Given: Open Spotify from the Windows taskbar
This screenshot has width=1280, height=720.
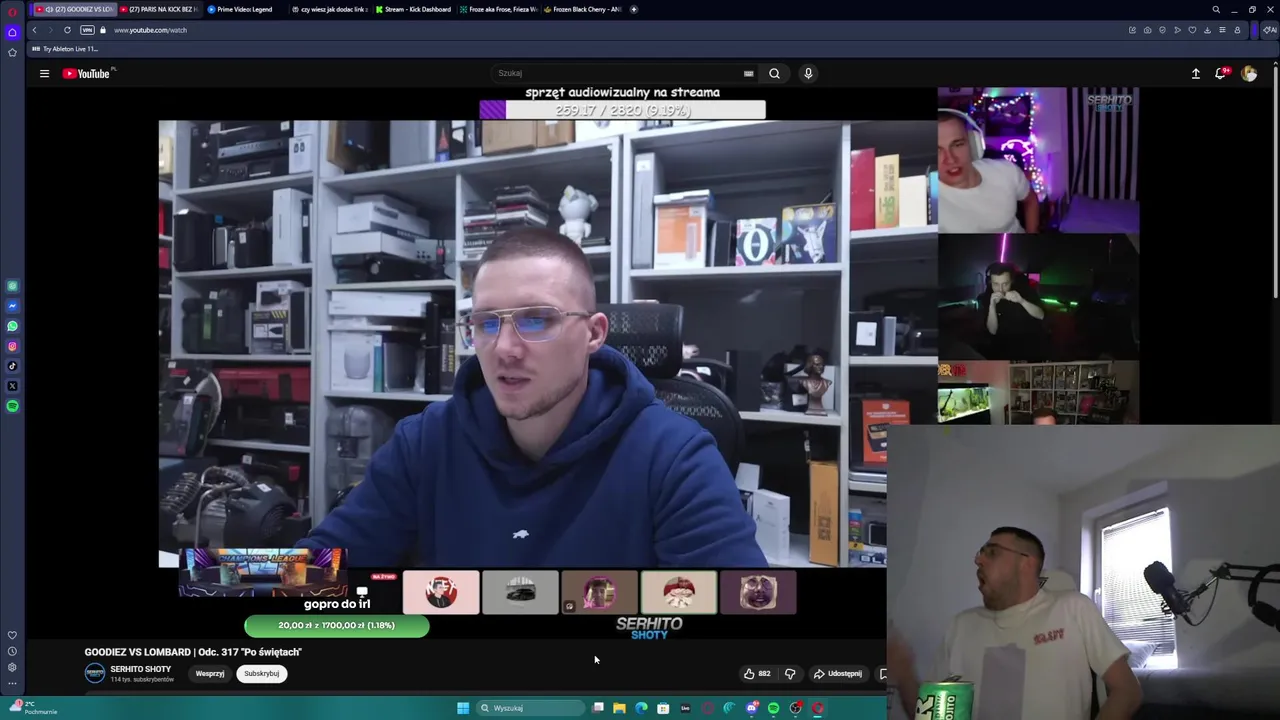Looking at the screenshot, I should click(773, 708).
